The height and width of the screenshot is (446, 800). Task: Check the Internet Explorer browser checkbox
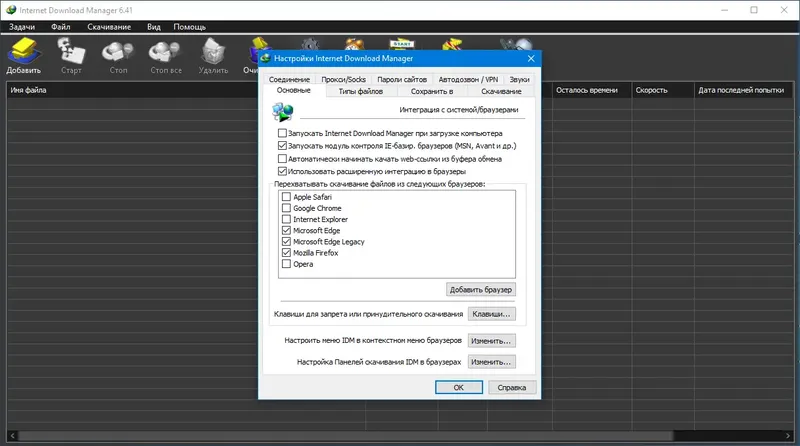(286, 219)
